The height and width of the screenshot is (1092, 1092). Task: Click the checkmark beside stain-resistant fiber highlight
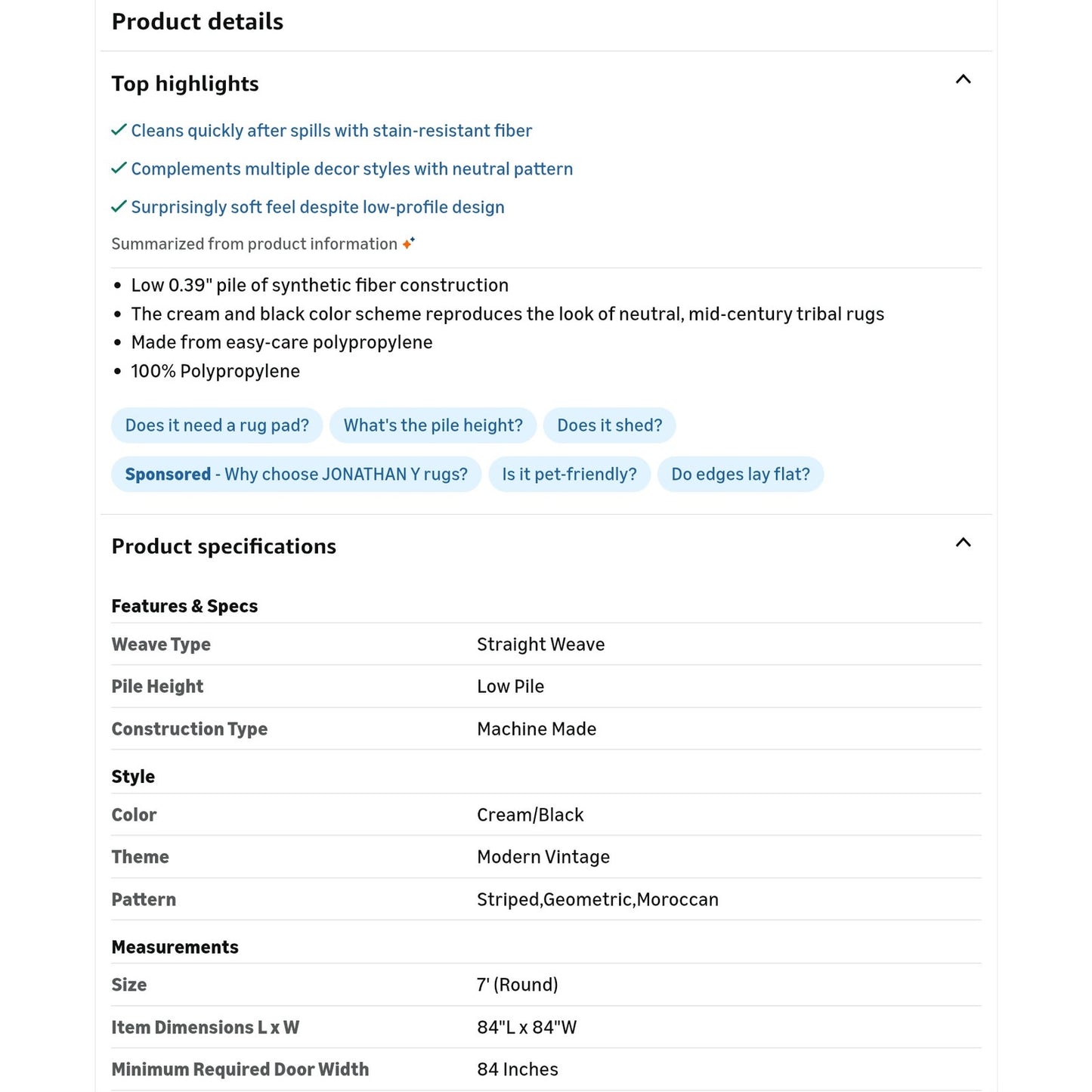[x=119, y=130]
